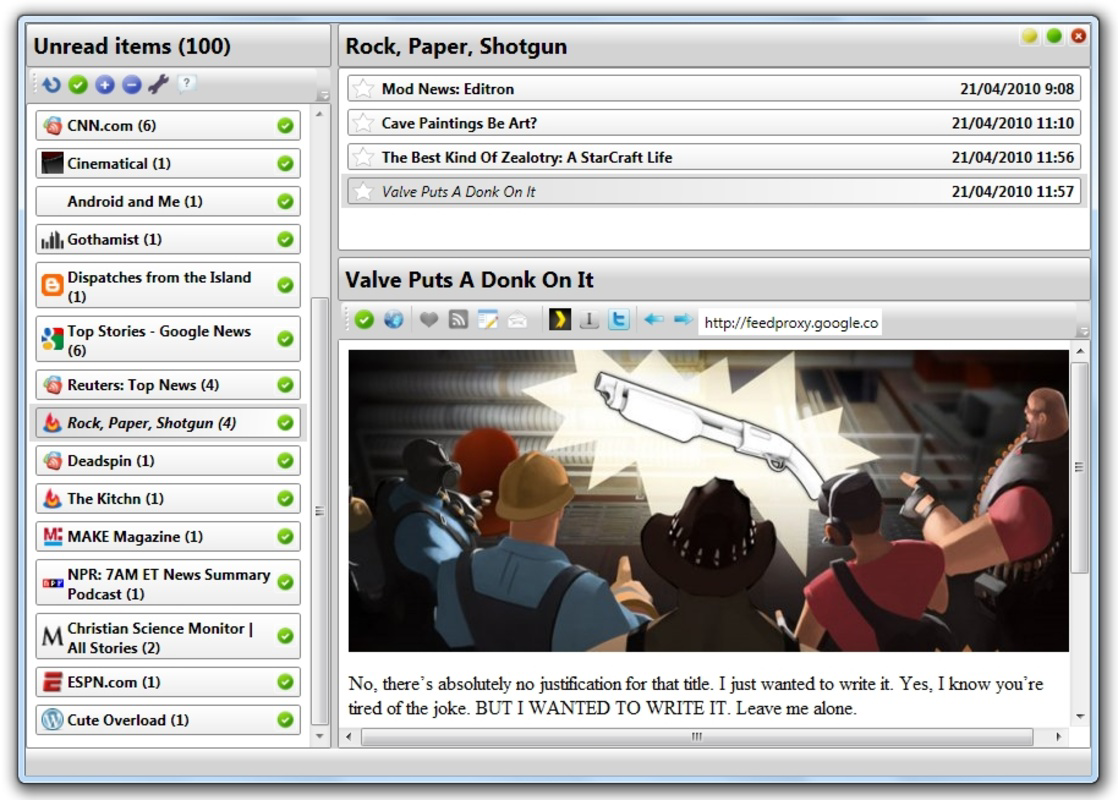Click the feed list scroll-up arrow
Screen dimensions: 1118x800
coord(319,114)
